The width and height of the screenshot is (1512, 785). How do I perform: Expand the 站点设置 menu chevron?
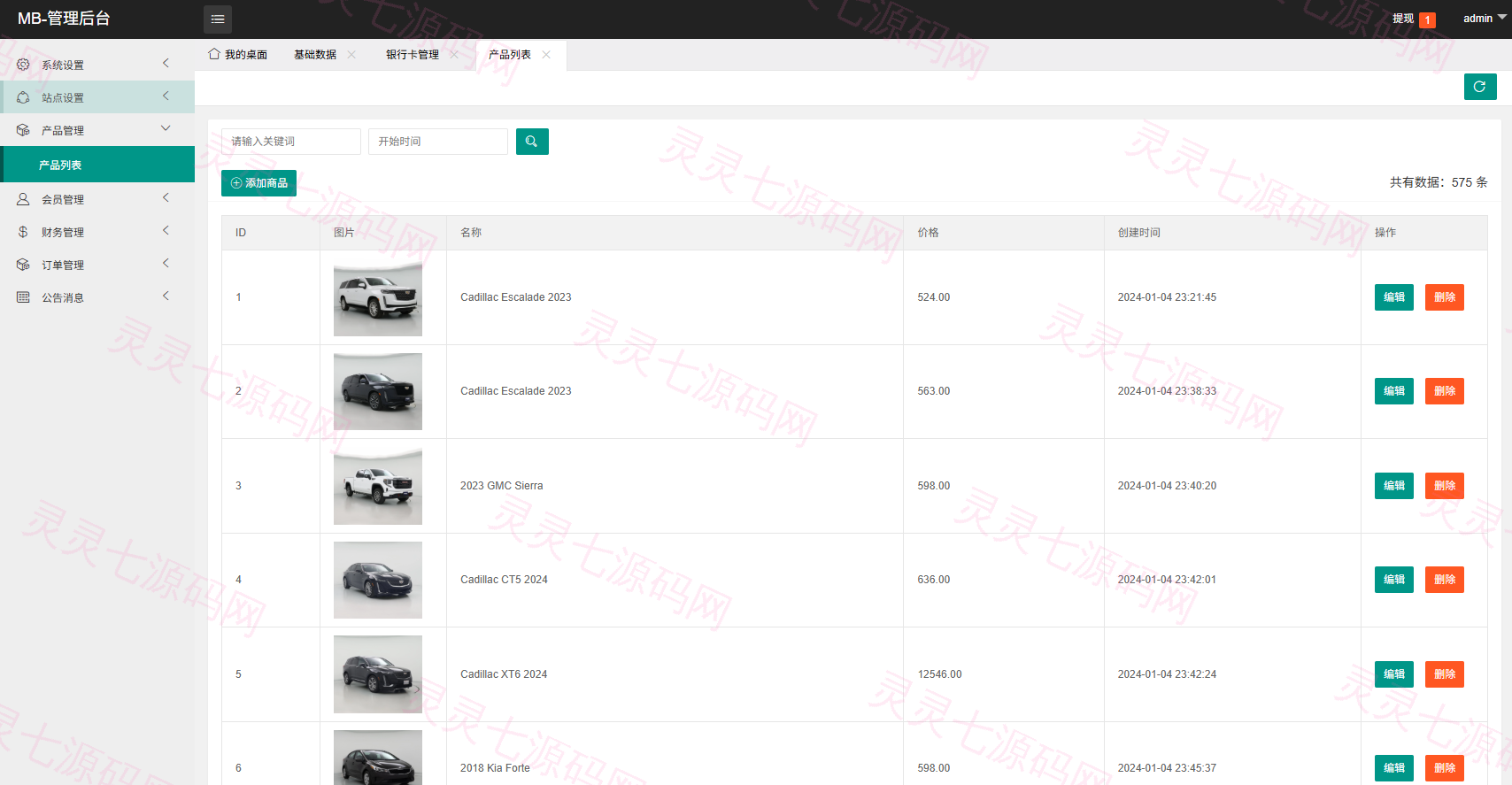[166, 96]
